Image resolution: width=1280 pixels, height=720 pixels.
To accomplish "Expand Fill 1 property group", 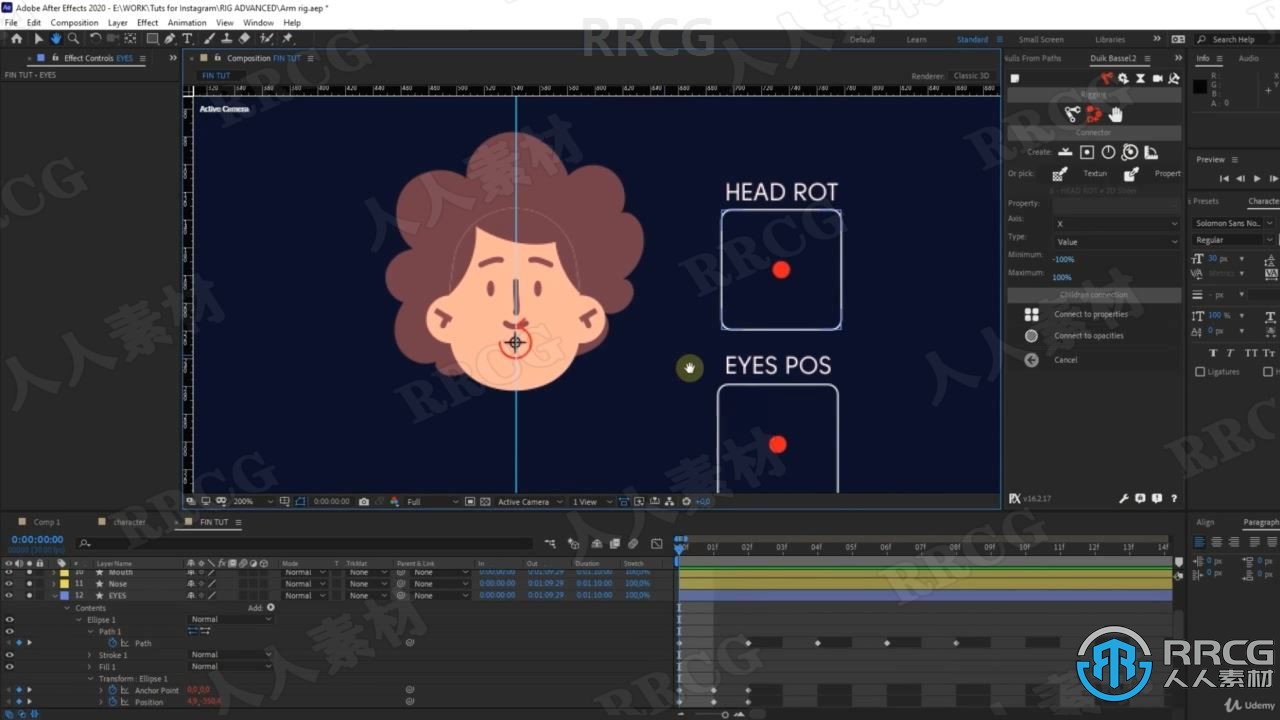I will (x=90, y=667).
